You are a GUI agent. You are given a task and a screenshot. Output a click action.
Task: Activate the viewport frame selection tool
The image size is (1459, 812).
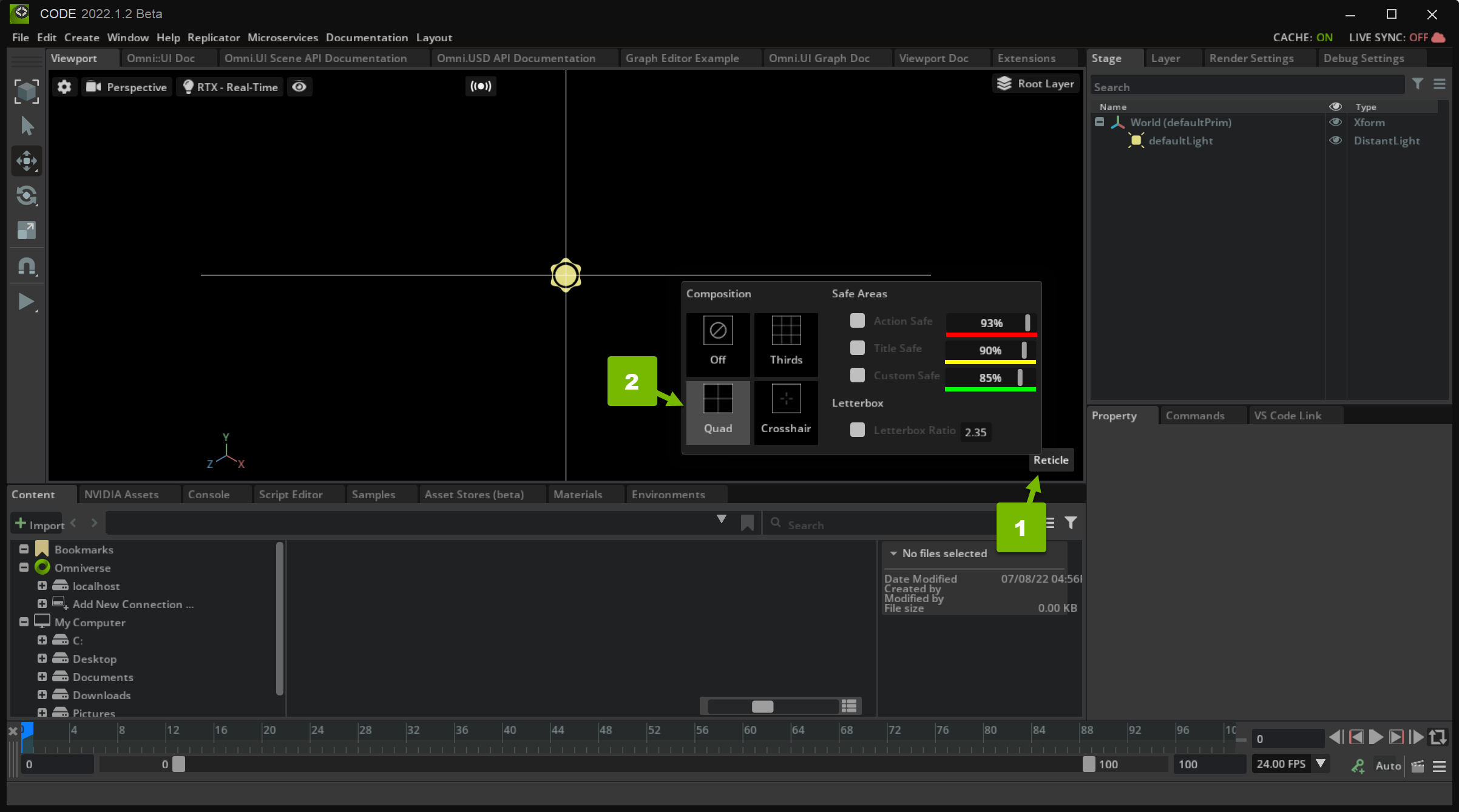[x=27, y=91]
